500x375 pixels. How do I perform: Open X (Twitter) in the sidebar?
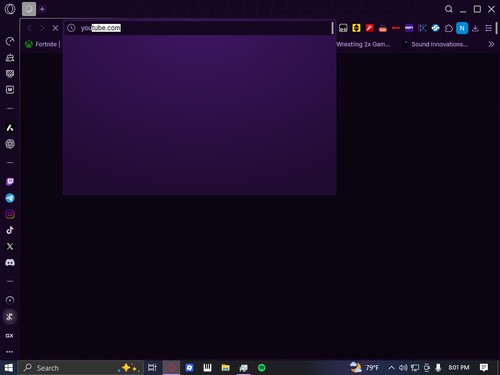[10, 246]
